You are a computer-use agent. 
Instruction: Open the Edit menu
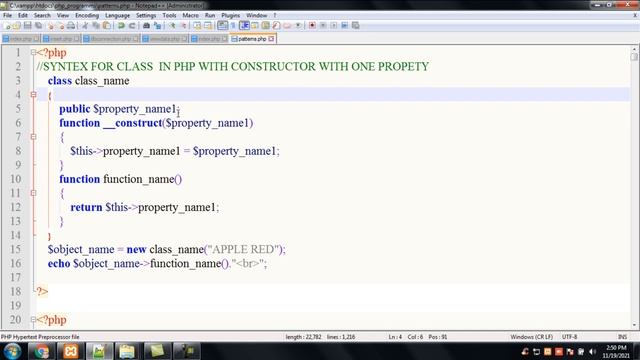coord(23,16)
